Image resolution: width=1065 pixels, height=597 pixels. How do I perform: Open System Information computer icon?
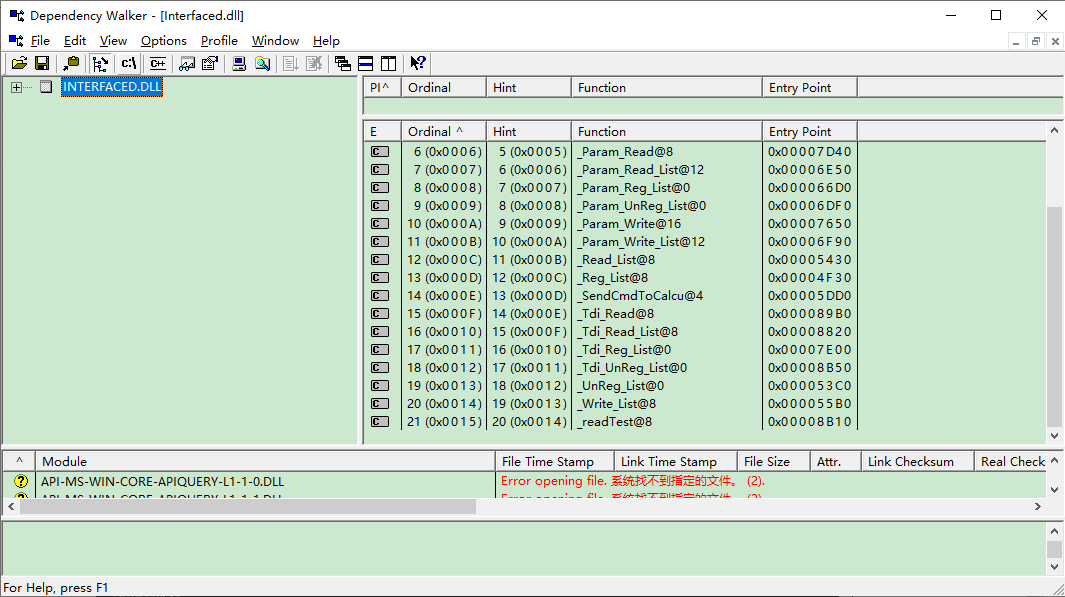(239, 63)
